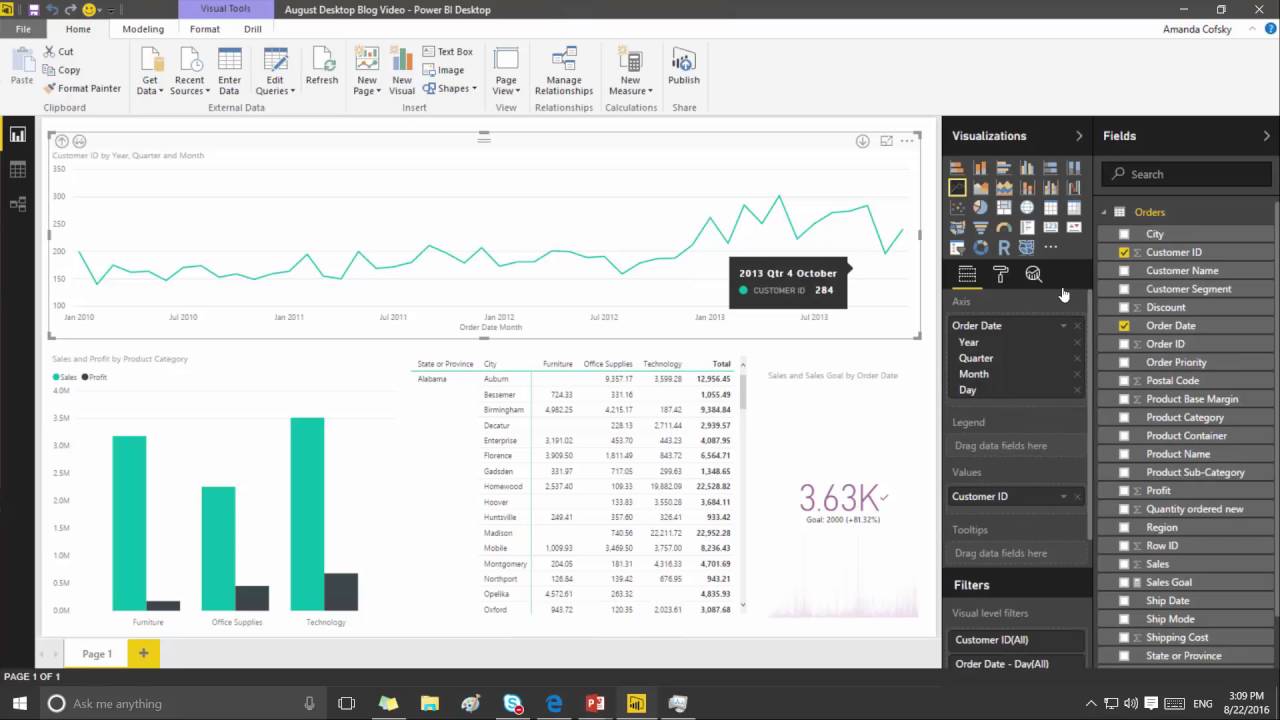Uncheck the Customer ID field checkbox
1280x720 pixels.
pos(1124,252)
